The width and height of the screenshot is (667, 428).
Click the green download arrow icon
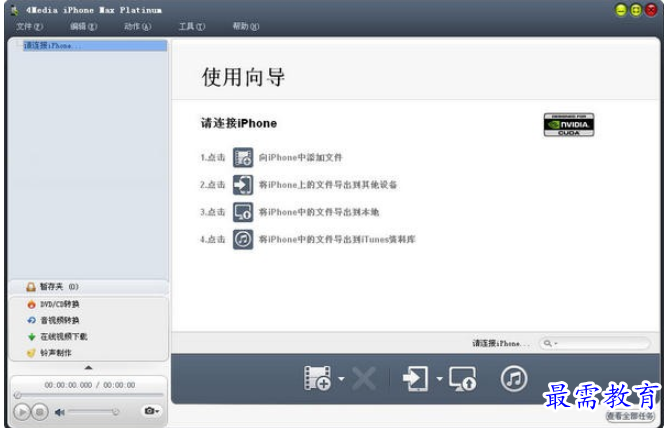point(31,337)
